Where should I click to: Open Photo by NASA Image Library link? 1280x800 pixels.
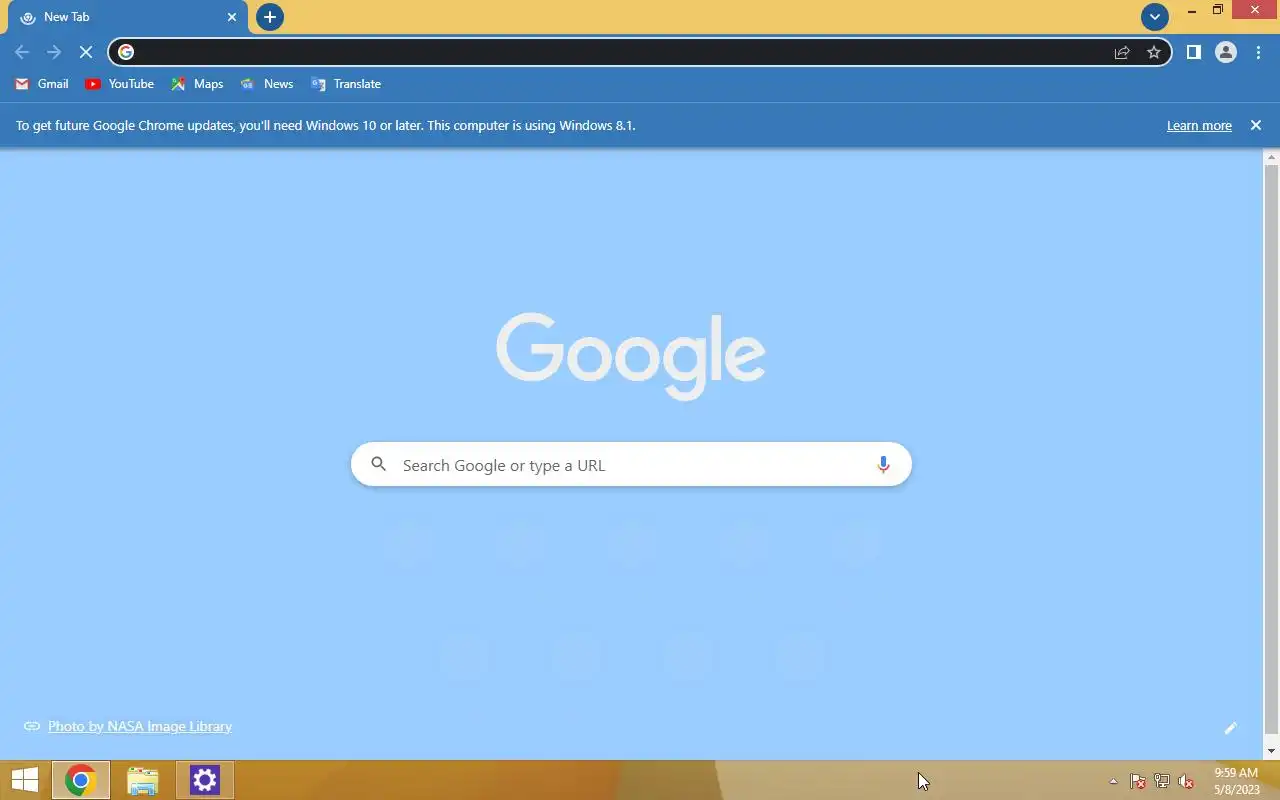click(140, 726)
